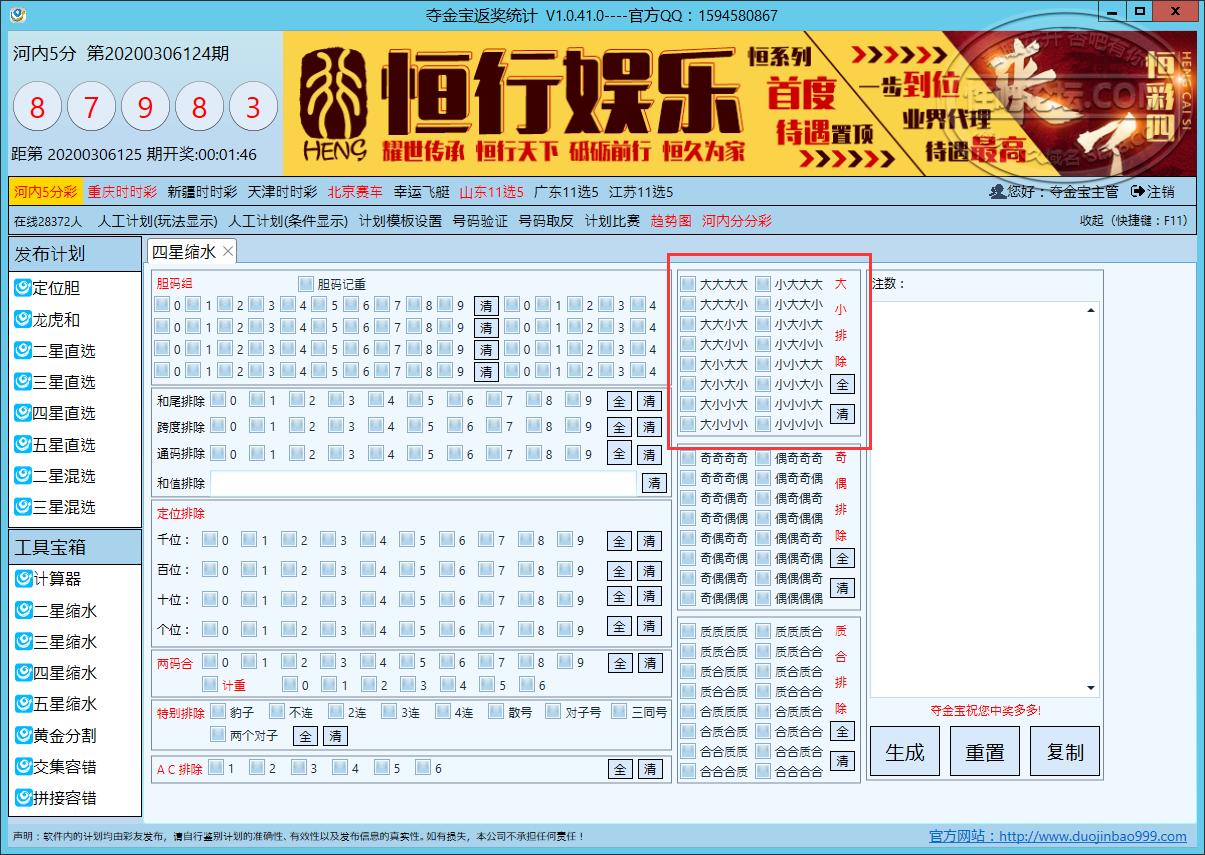Tick the 质质质质 checkbox
Screen dimensions: 1205x855
coord(688,631)
